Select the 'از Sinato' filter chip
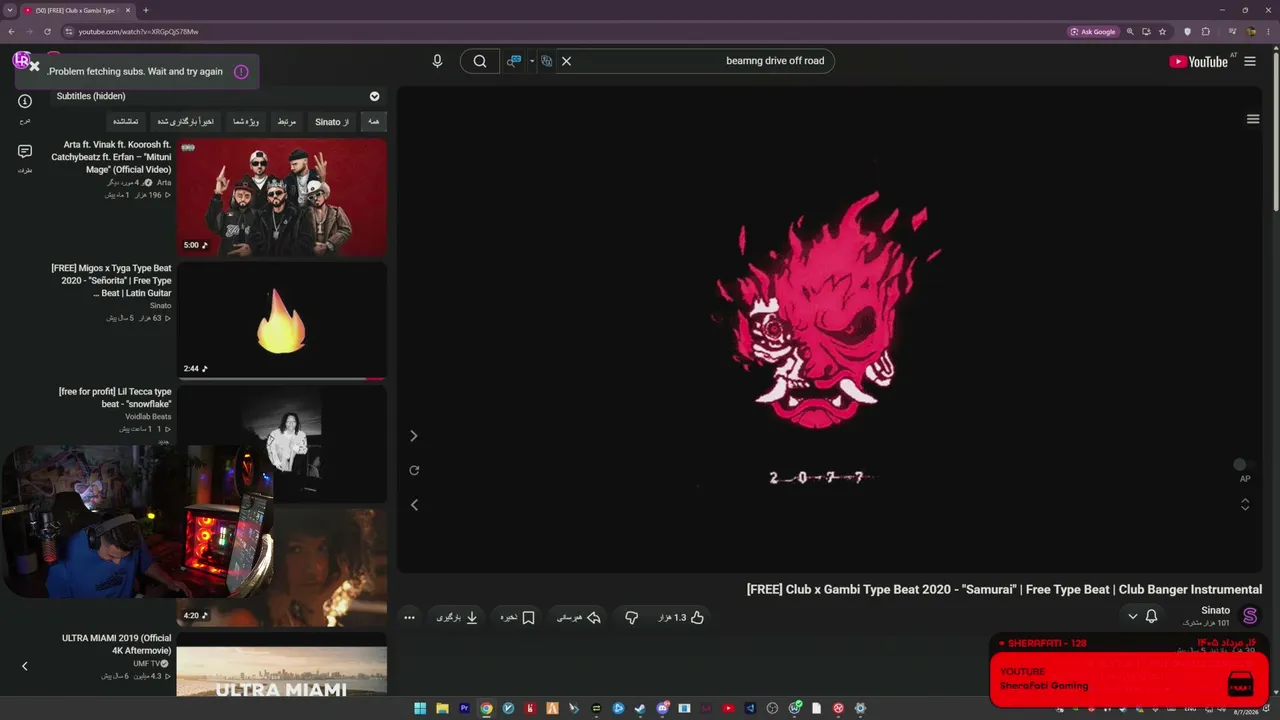1280x720 pixels. (332, 122)
